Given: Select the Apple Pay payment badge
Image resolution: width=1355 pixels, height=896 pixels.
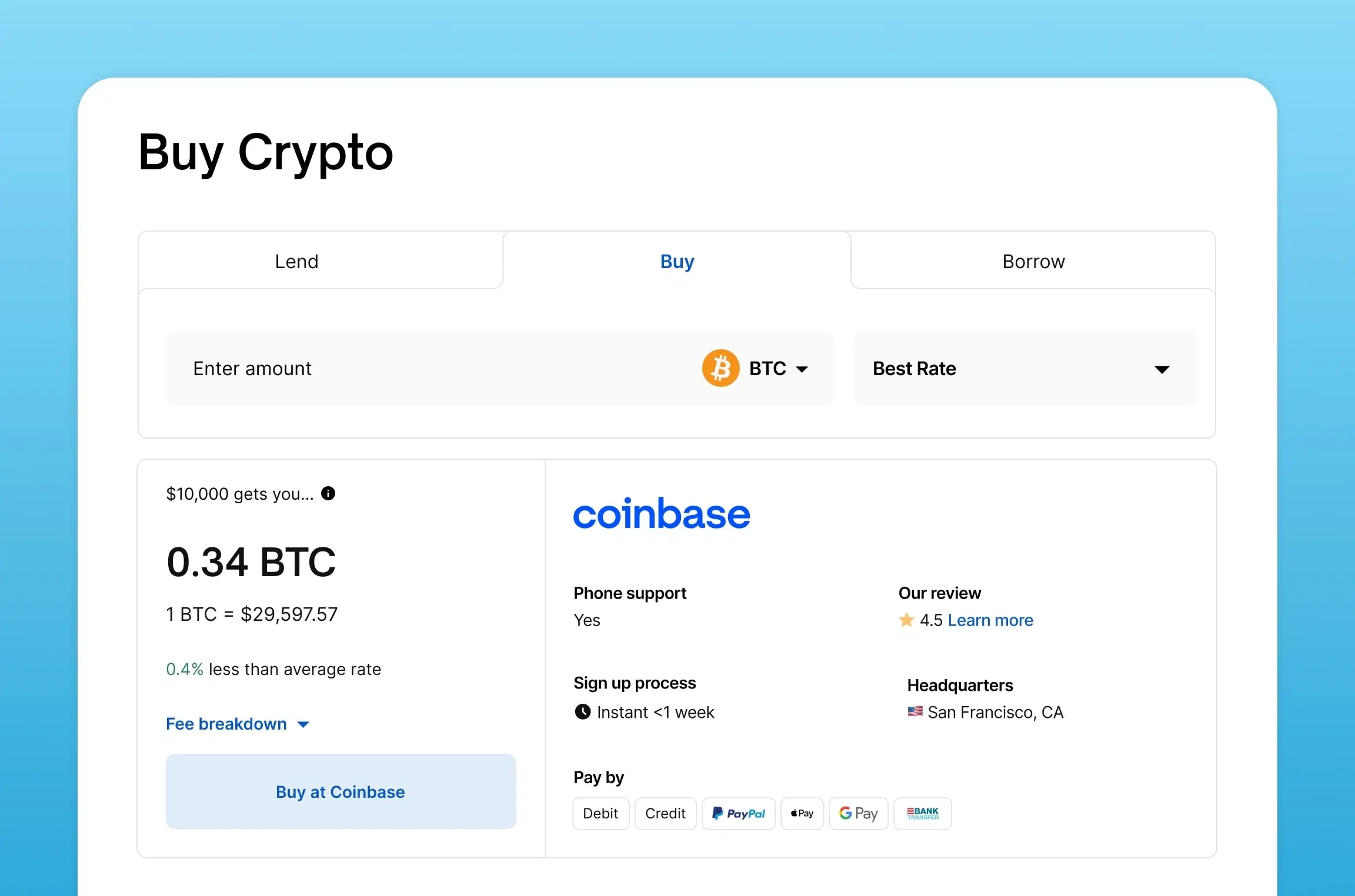Looking at the screenshot, I should 802,813.
